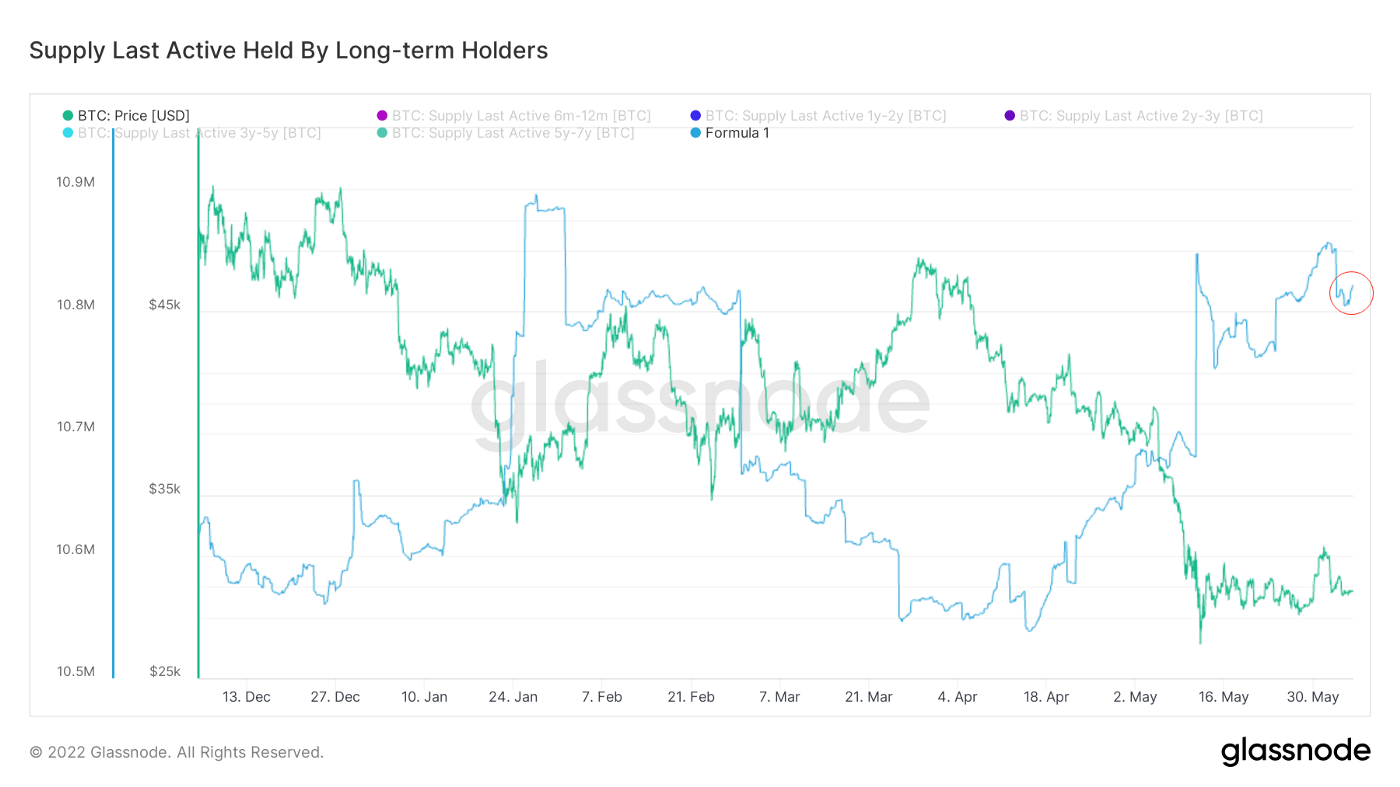Image resolution: width=1400 pixels, height=787 pixels.
Task: Click the purple 2y-3y legend dot
Action: (x=1010, y=116)
